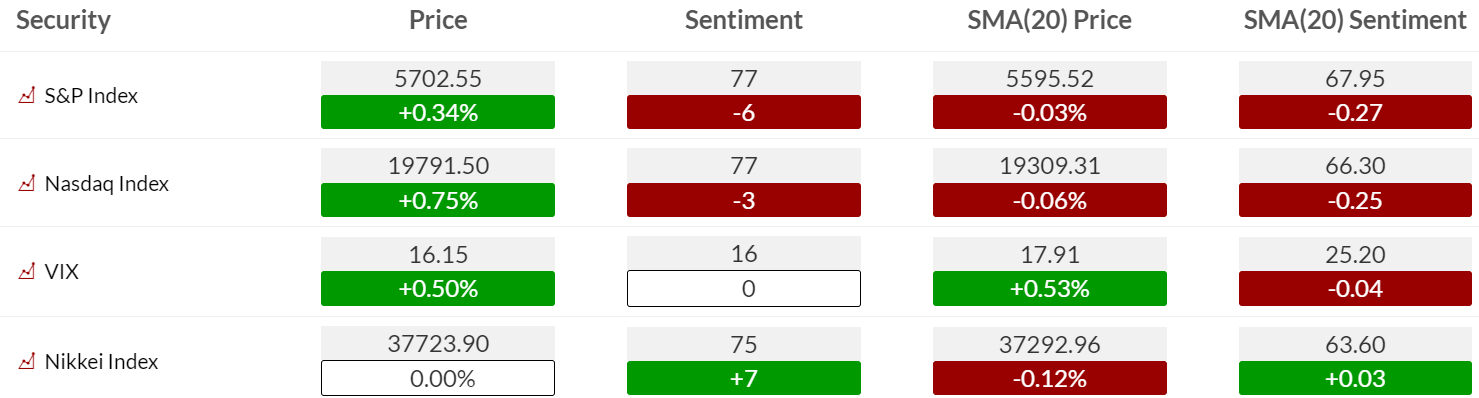Open the chart icon beside Nikkei Index
Image resolution: width=1479 pixels, height=398 pixels.
point(26,362)
